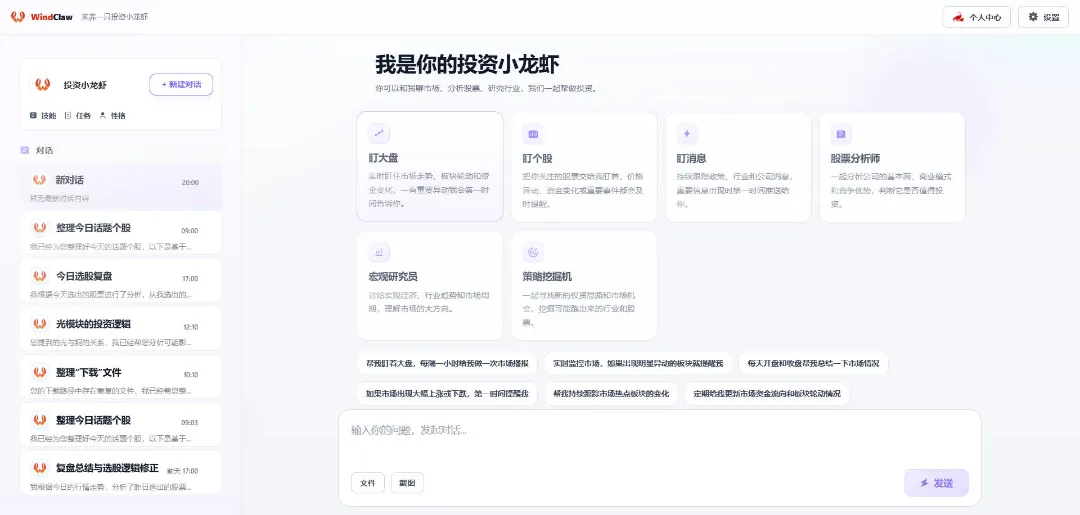
Task: Select the 新对话 conversation
Action: pos(121,187)
